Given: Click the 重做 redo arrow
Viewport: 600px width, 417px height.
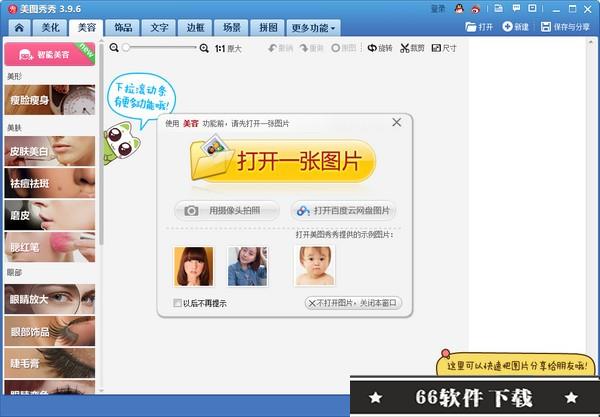Looking at the screenshot, I should click(x=312, y=48).
